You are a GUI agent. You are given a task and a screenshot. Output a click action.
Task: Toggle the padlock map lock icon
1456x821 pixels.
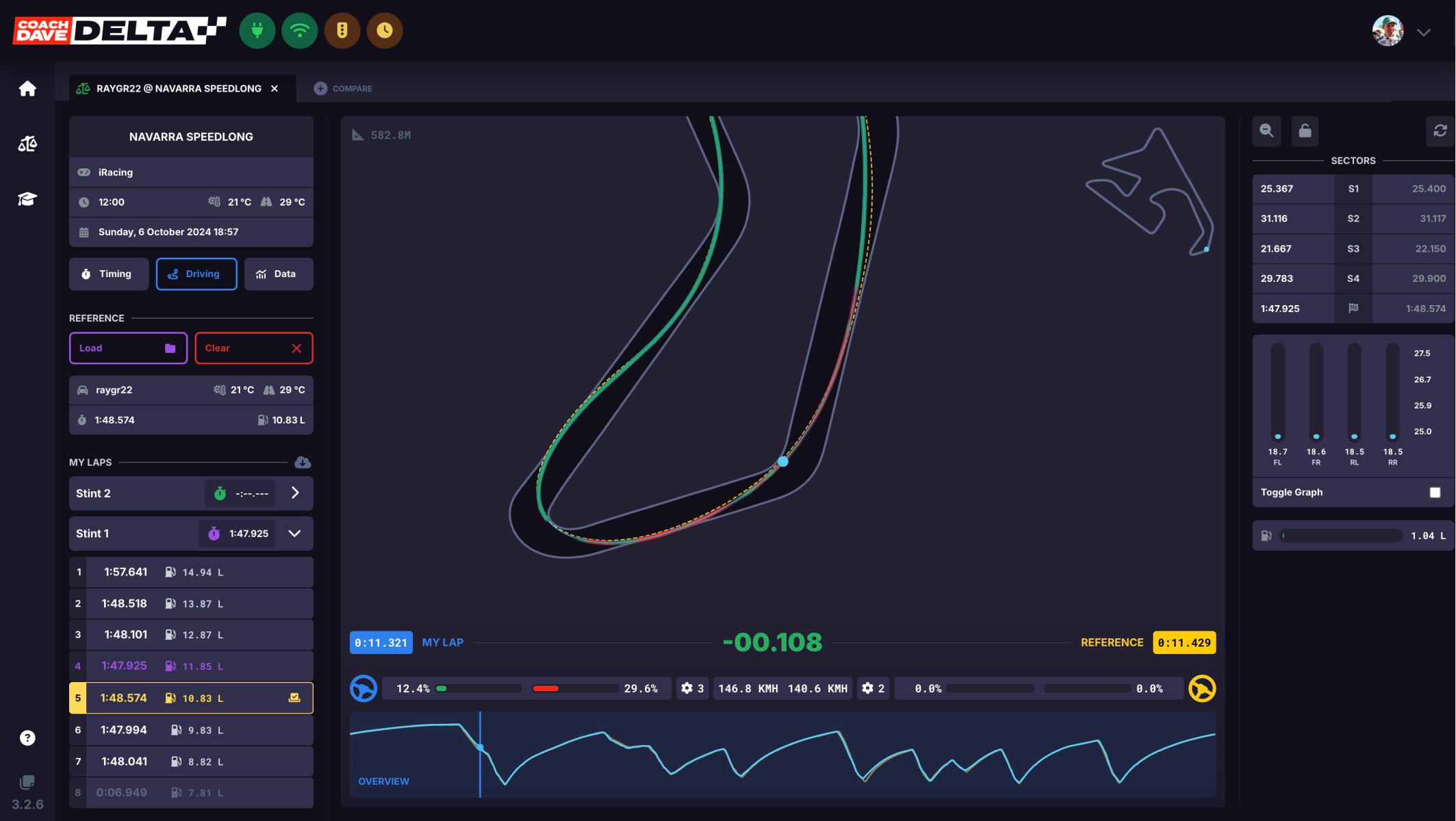point(1305,131)
